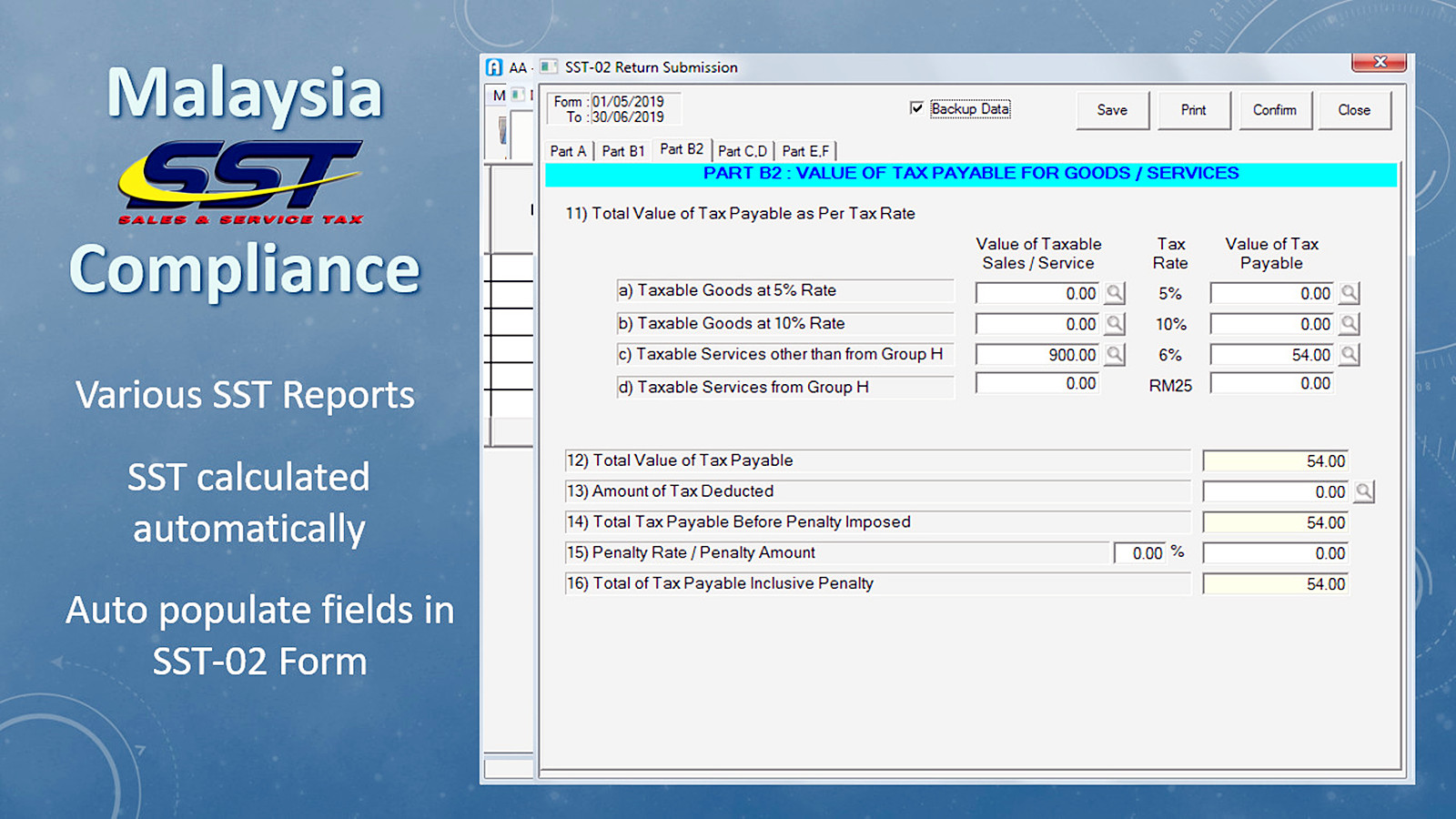Switch to the Part A tab
The height and width of the screenshot is (819, 1456).
(569, 151)
